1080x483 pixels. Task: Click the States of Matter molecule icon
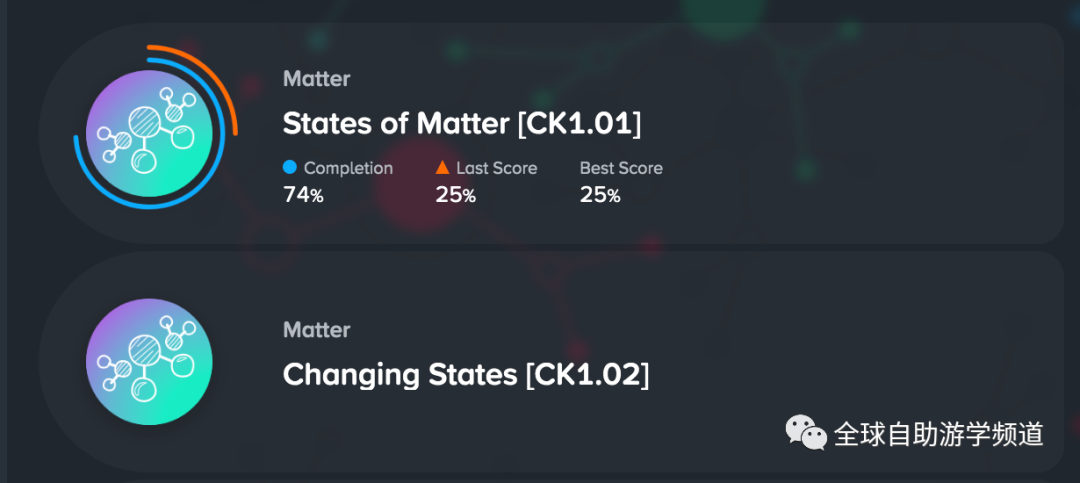point(149,133)
